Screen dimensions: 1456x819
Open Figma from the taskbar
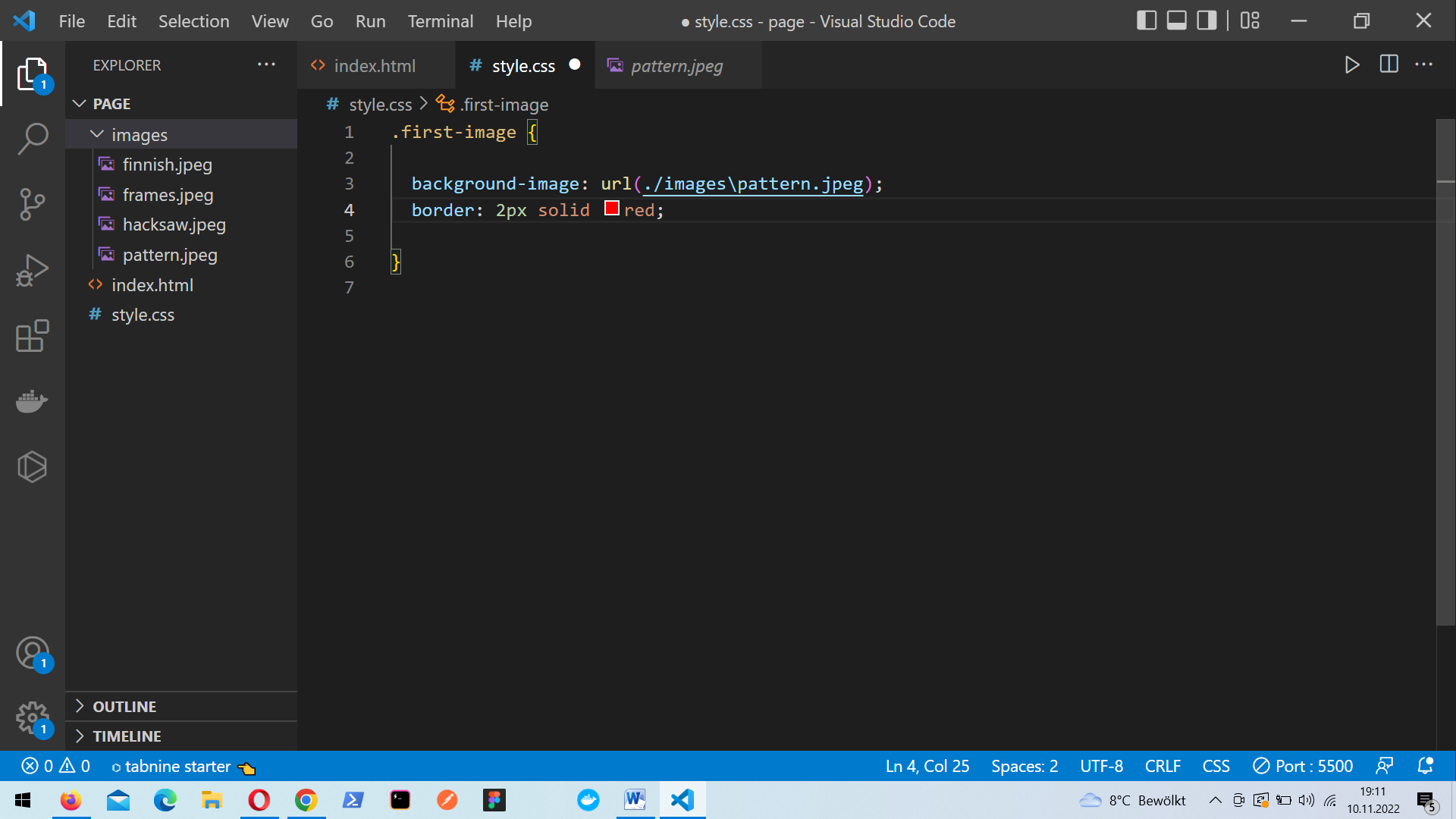point(494,800)
